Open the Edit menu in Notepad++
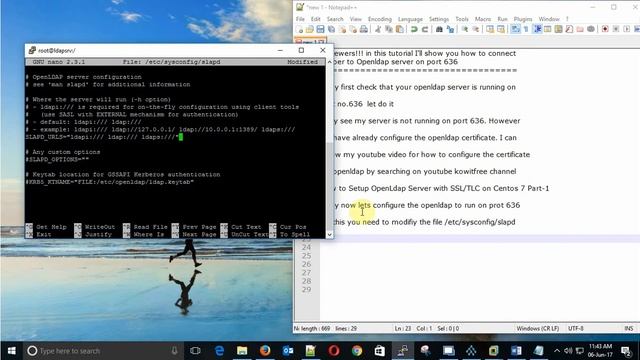This screenshot has height=360, width=640. [316, 19]
